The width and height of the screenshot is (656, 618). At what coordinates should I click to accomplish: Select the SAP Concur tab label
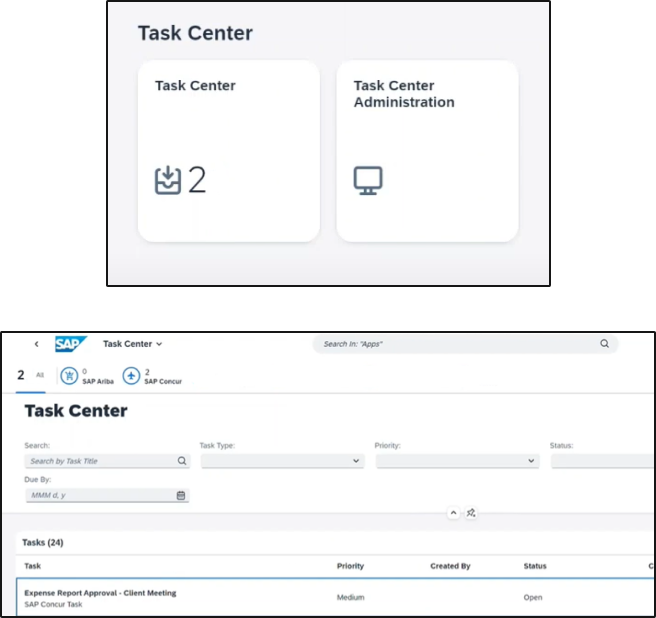163,382
